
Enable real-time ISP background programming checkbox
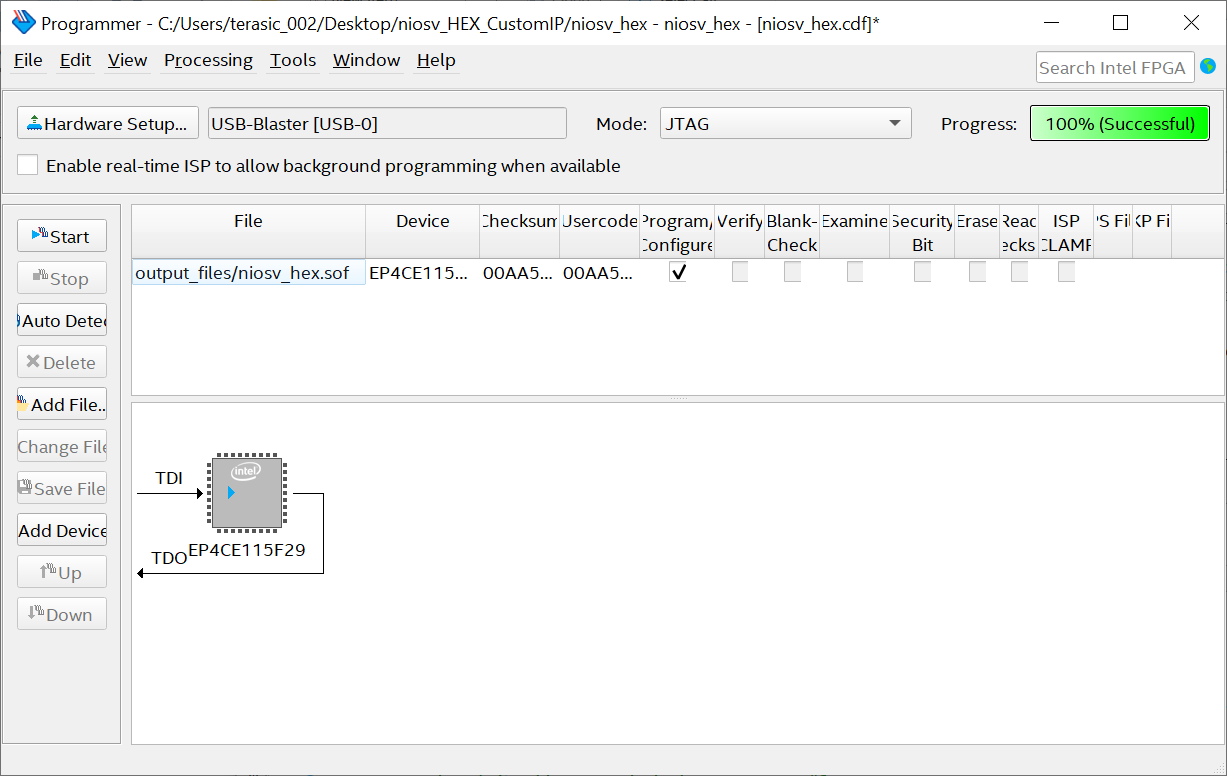28,166
